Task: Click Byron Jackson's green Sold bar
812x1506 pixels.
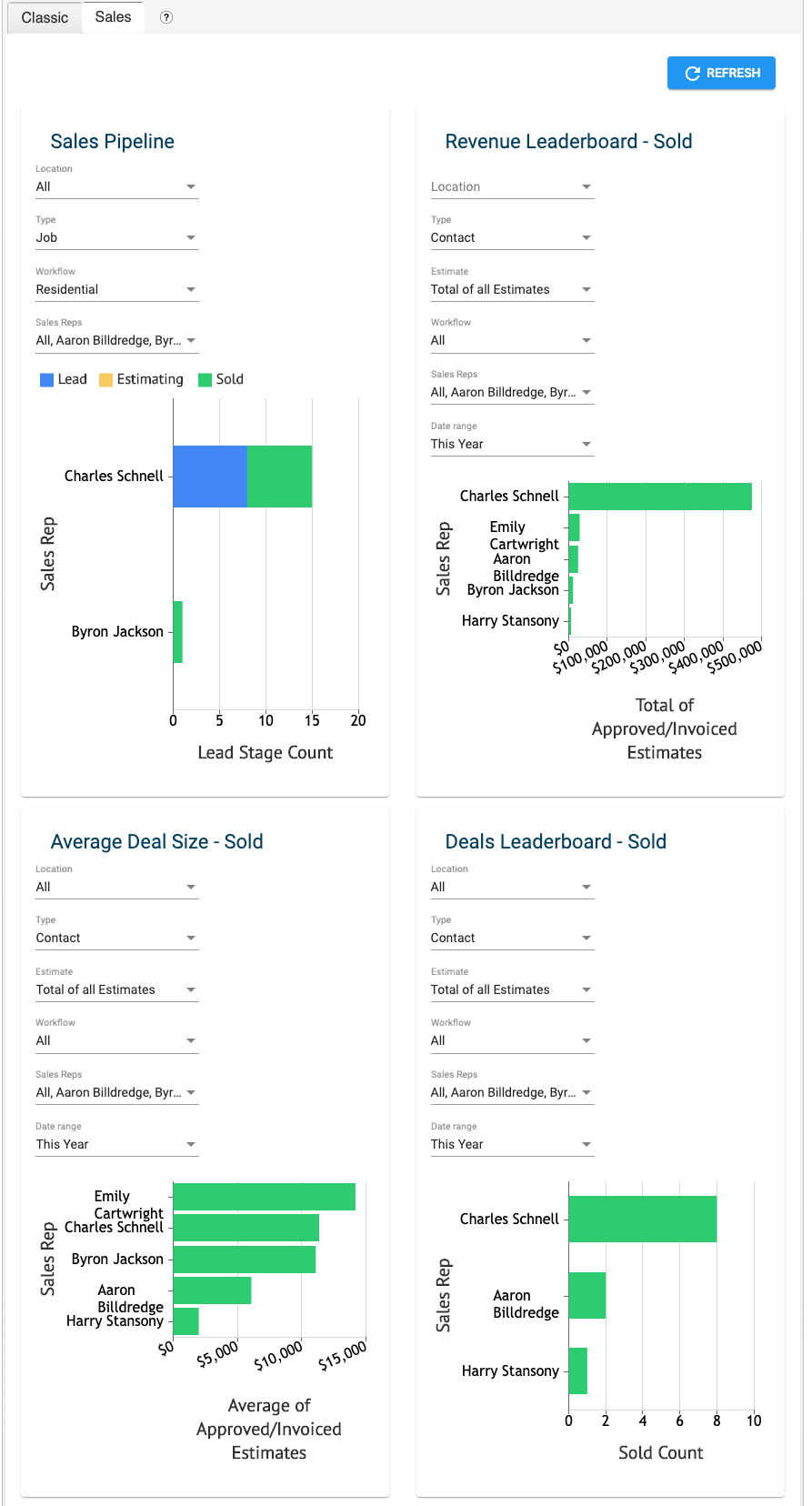Action: tap(177, 632)
